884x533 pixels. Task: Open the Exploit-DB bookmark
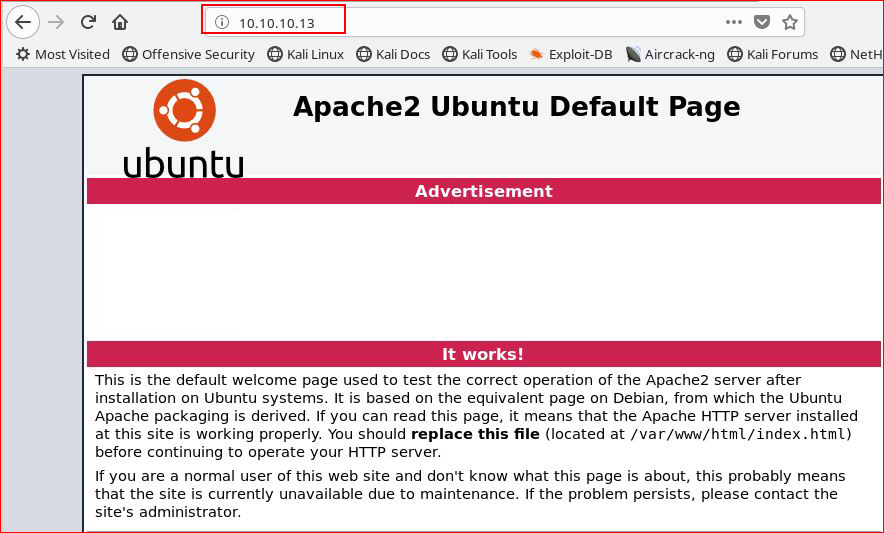point(571,54)
